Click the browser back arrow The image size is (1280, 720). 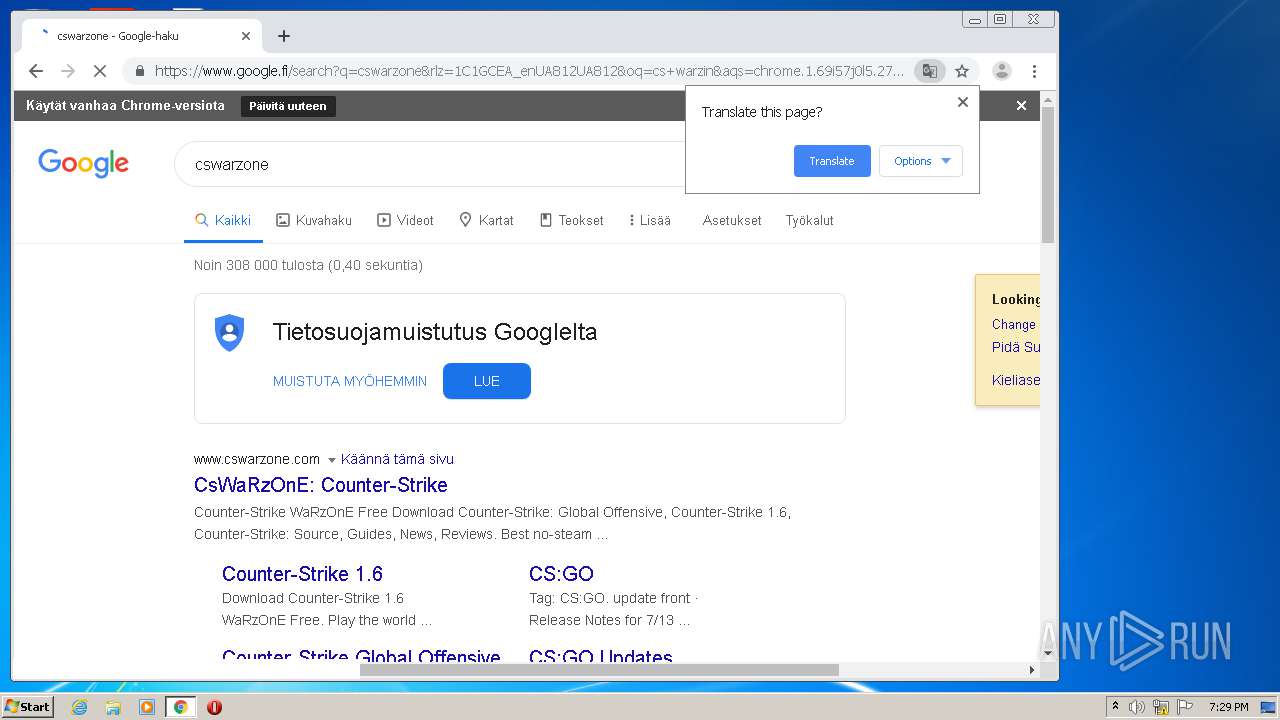[x=36, y=71]
